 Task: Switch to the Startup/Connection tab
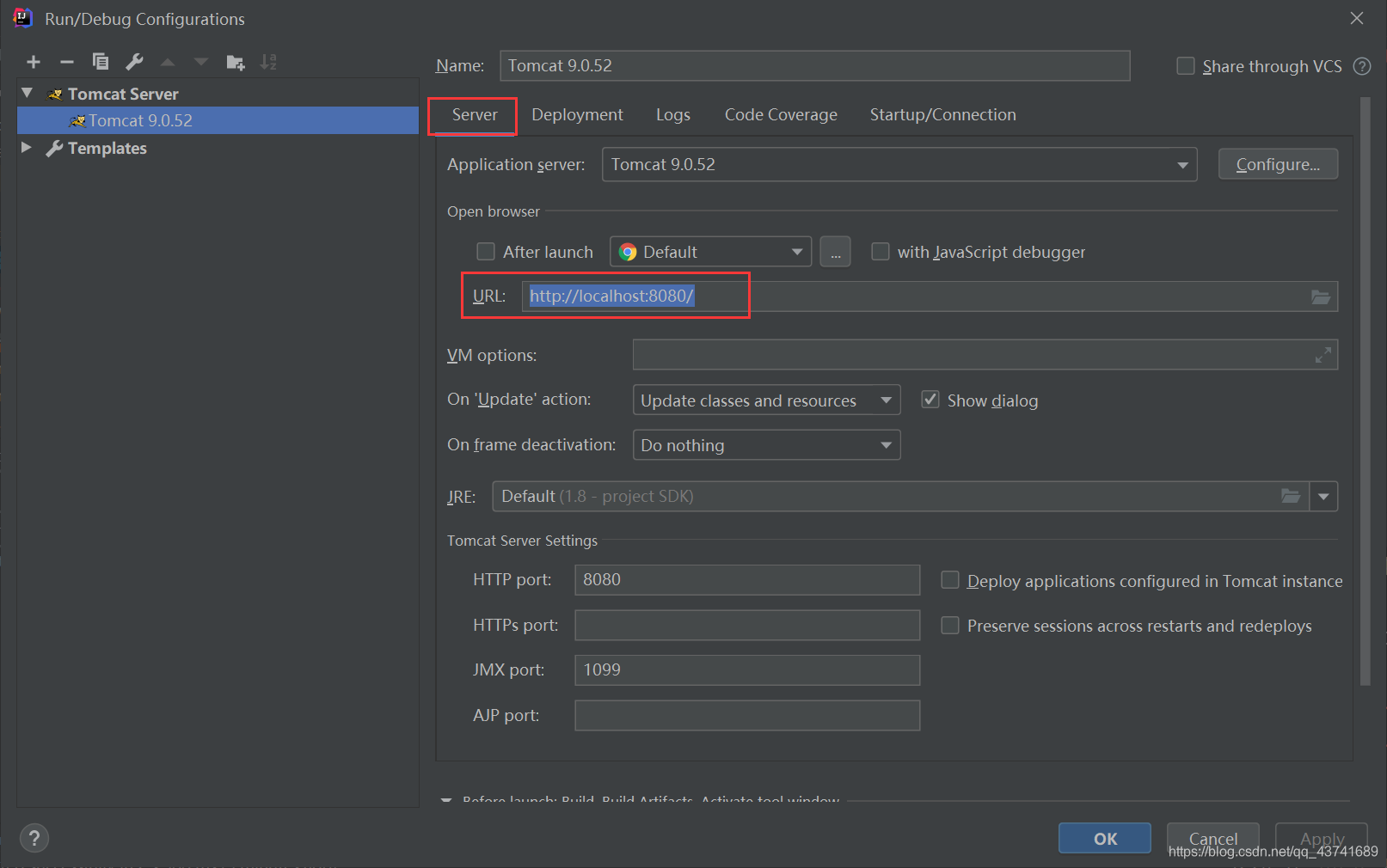(942, 115)
